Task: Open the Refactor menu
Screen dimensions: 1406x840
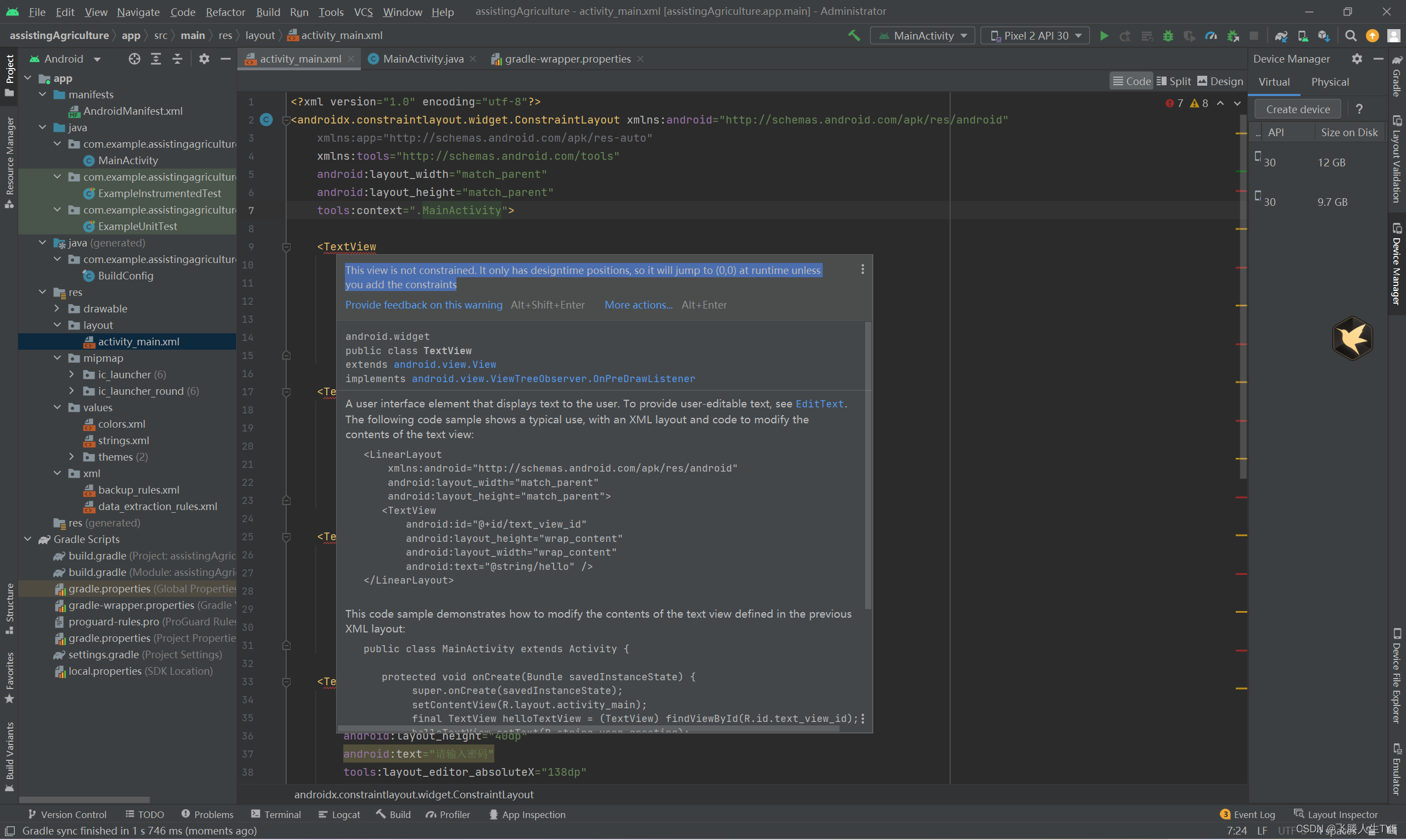Action: 225,12
